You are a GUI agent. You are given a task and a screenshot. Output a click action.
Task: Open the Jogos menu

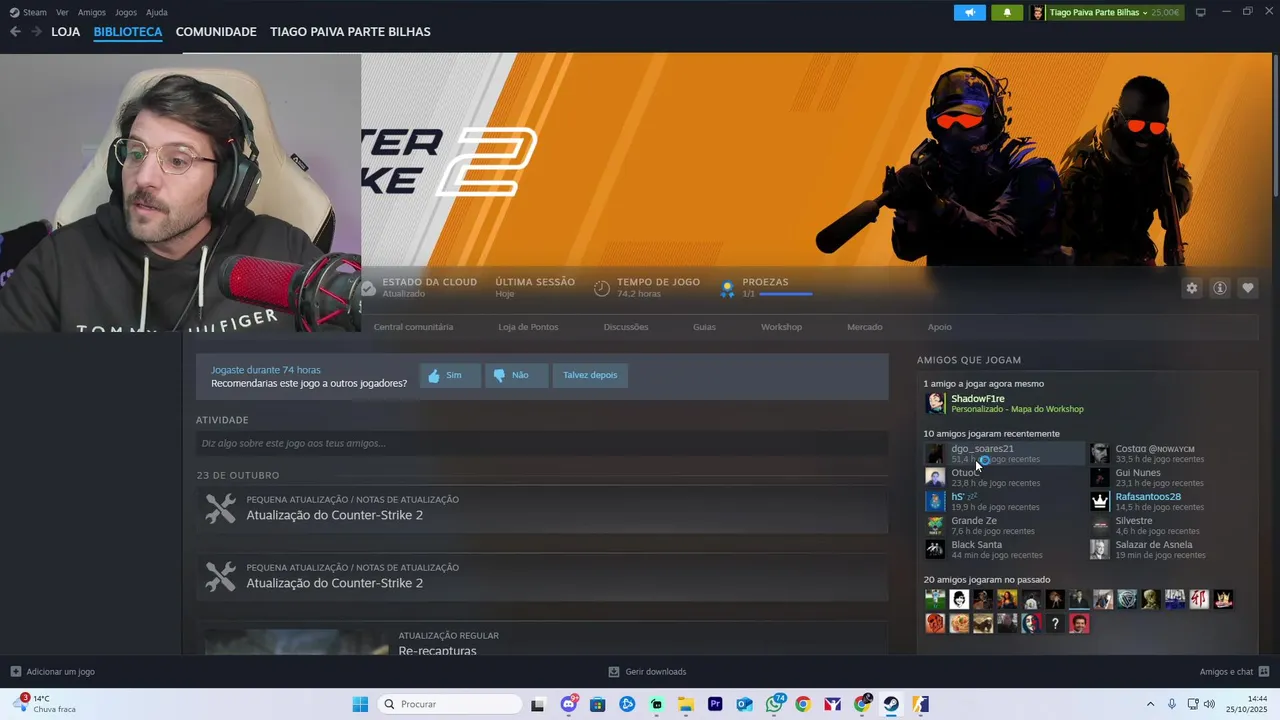126,12
